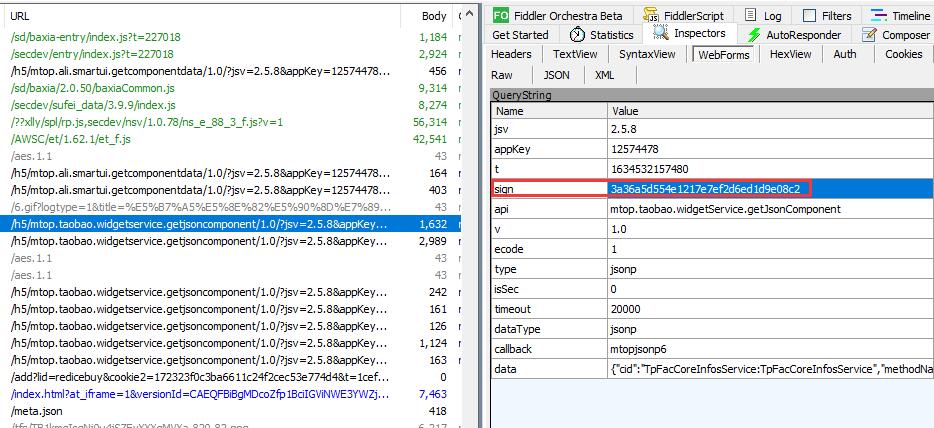Click the AutoResponder lightning icon
Image resolution: width=934 pixels, height=428 pixels.
(755, 35)
